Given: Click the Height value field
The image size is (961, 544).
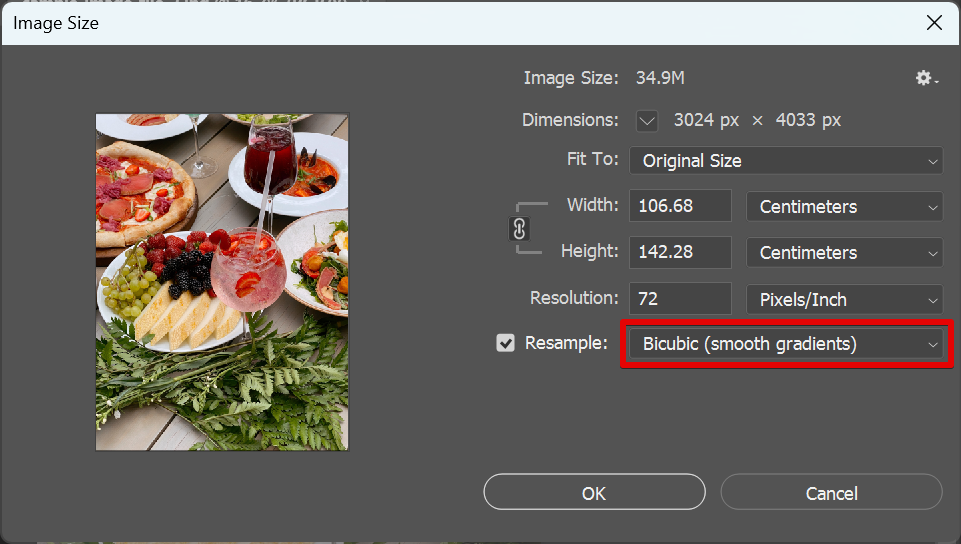Looking at the screenshot, I should point(680,253).
